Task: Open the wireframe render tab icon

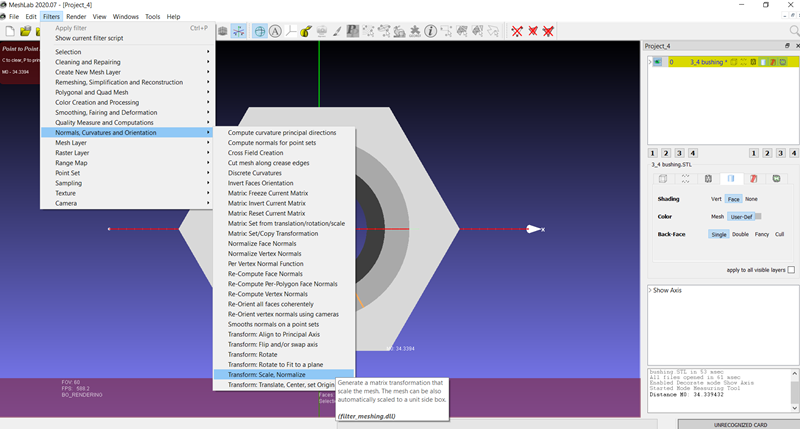Action: point(708,179)
